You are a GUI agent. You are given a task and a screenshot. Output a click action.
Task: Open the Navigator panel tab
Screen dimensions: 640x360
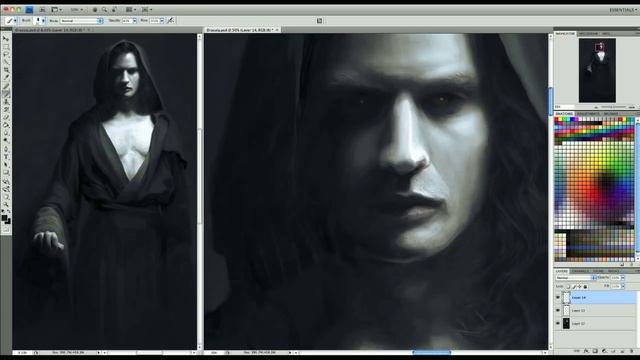(x=565, y=33)
